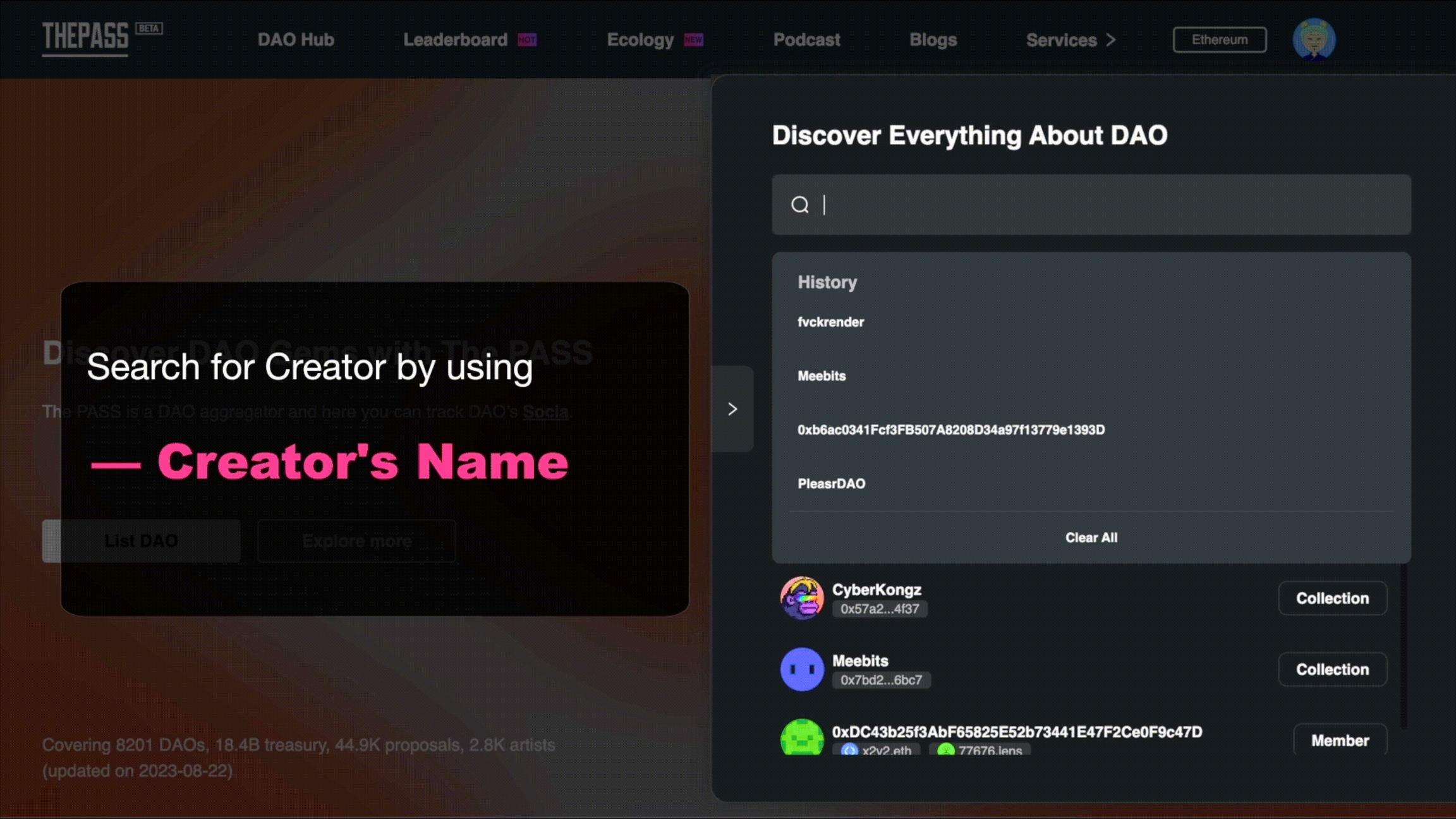Click the search magnifier icon
1456x819 pixels.
coord(799,205)
